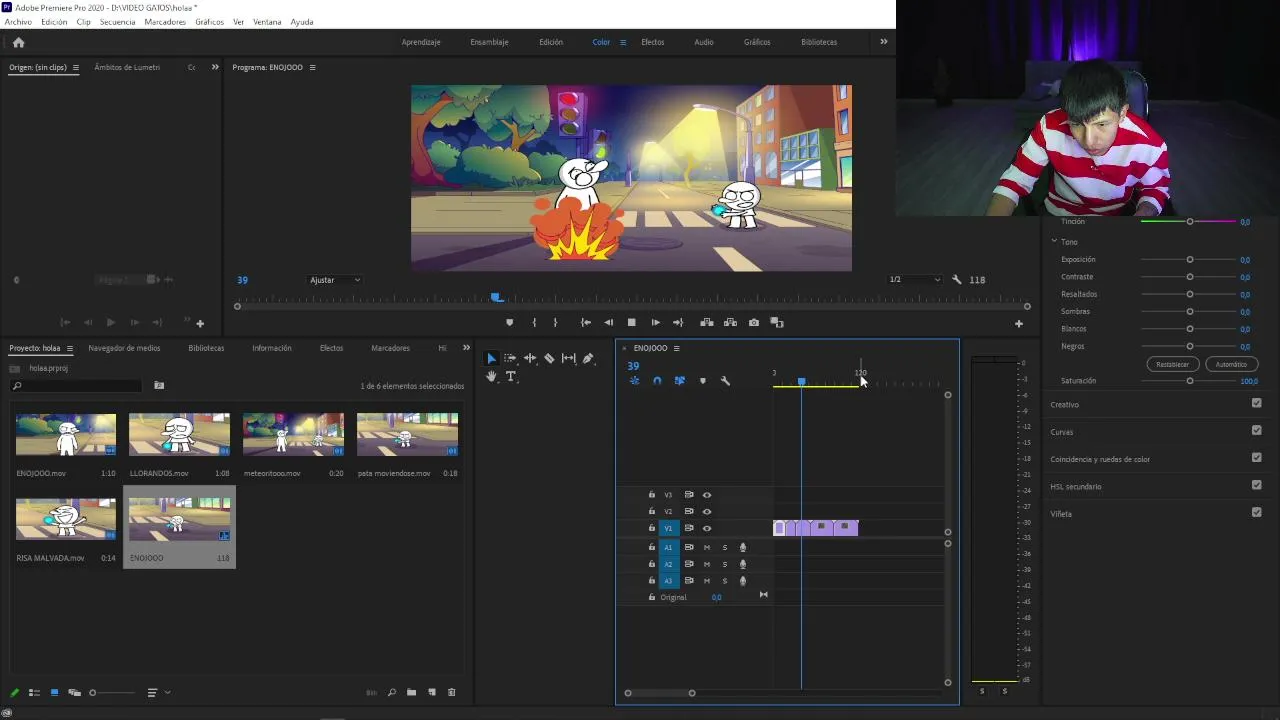Open new bin folder icon in Project panel
Image resolution: width=1280 pixels, height=720 pixels.
click(411, 692)
